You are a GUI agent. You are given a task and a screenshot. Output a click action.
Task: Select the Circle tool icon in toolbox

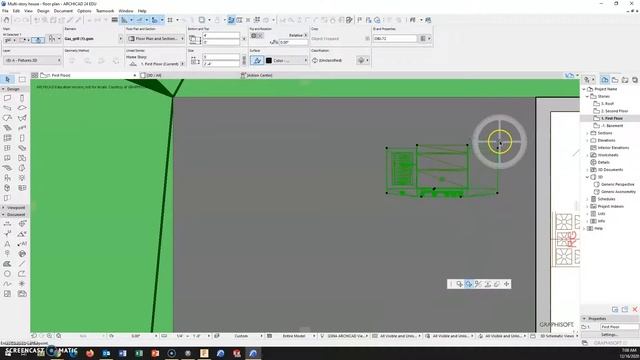coord(7,274)
